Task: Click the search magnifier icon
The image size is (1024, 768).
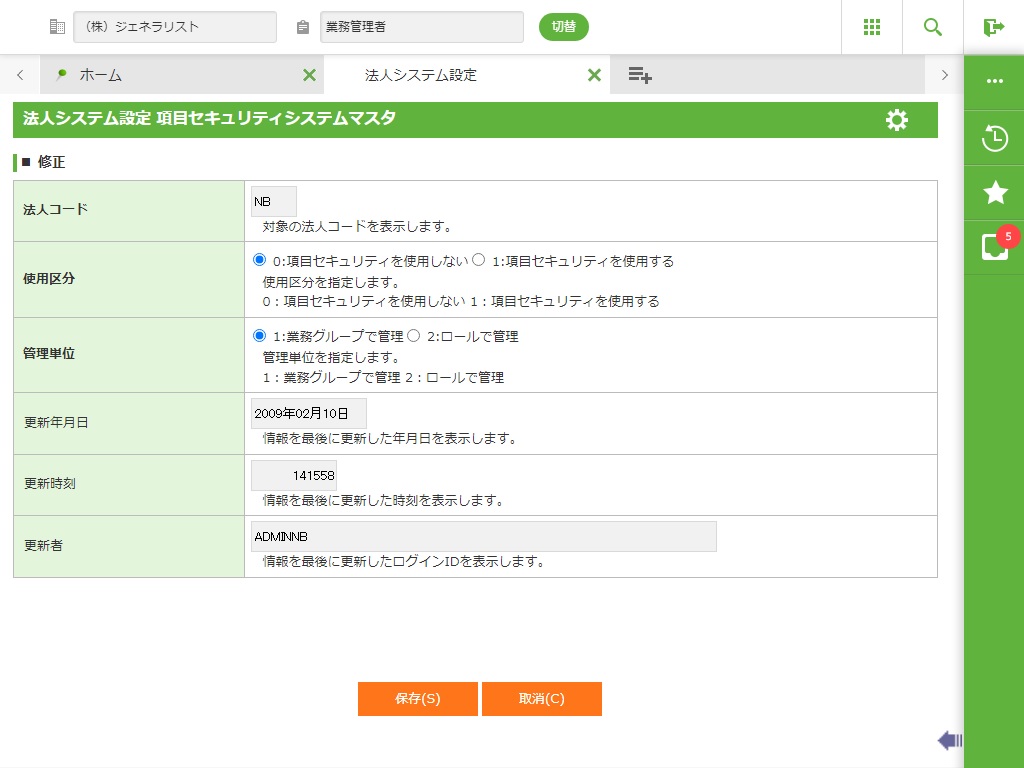Action: coord(933,27)
